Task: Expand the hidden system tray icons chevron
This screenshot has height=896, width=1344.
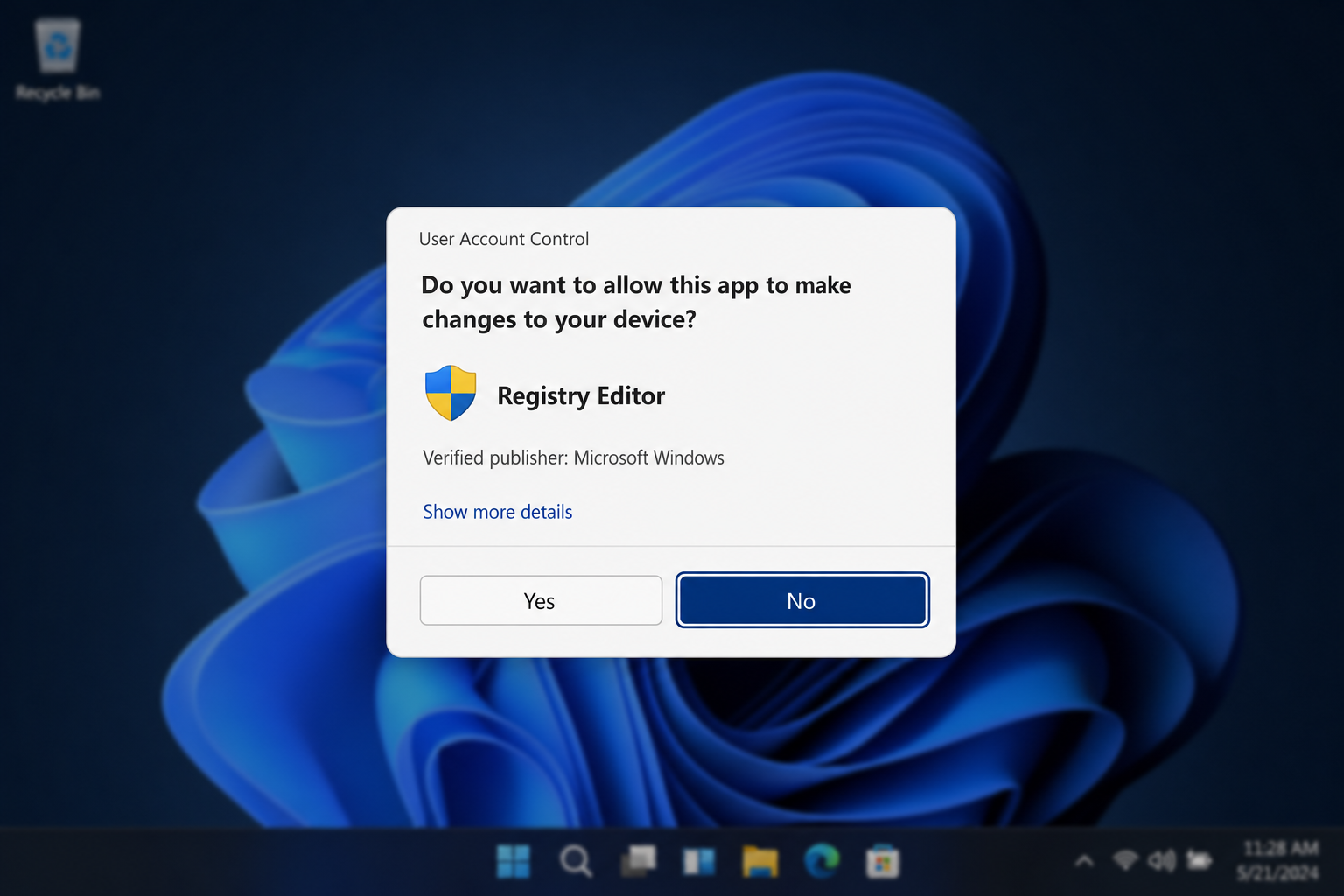Action: (x=1084, y=862)
